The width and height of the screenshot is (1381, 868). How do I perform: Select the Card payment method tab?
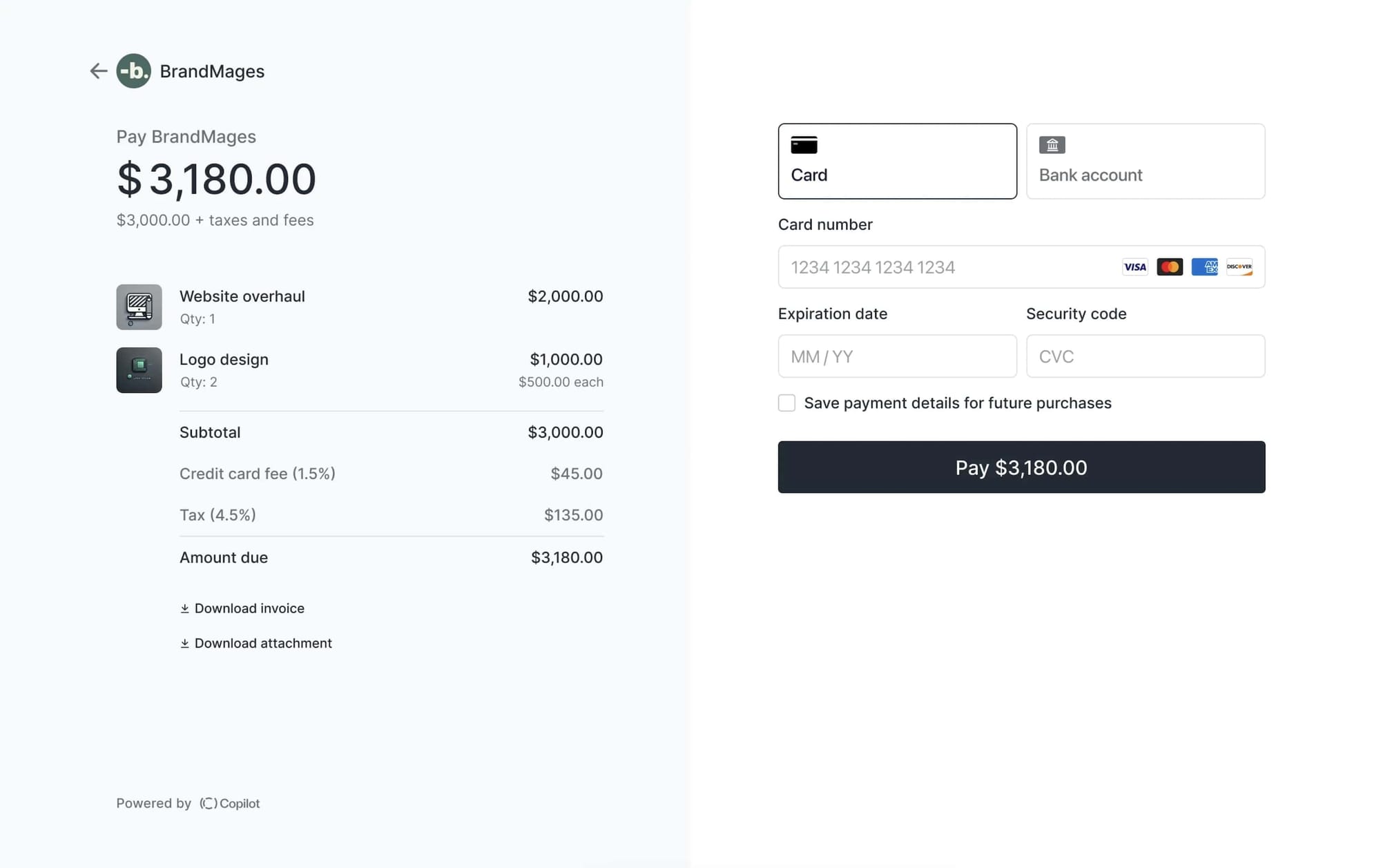tap(897, 161)
